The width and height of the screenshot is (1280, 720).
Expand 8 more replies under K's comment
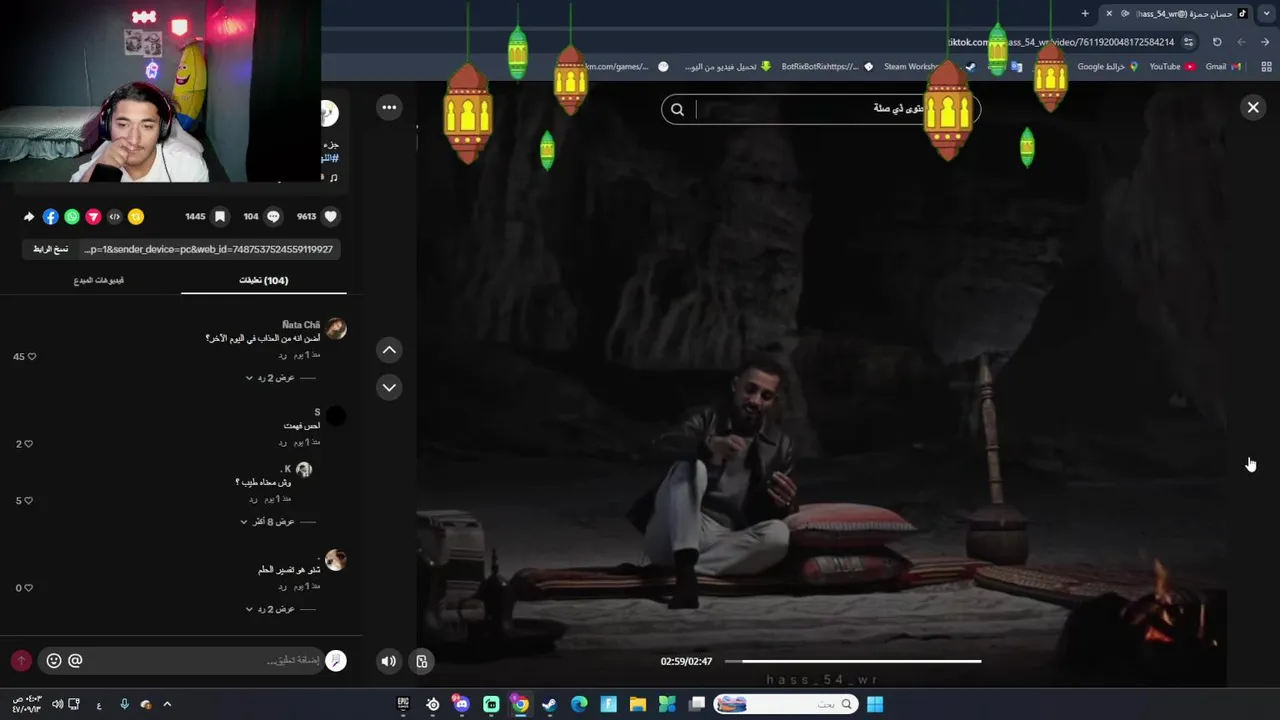pos(268,522)
